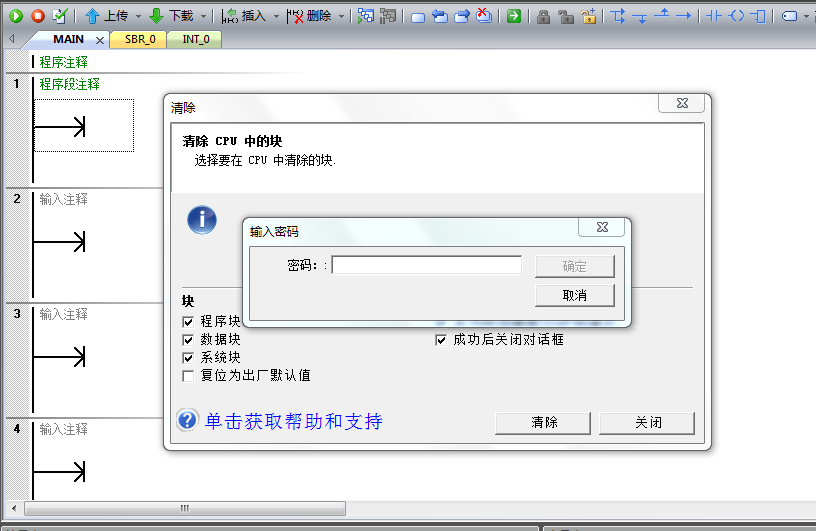Click the Compile program icon
Image resolution: width=816 pixels, height=531 pixels.
pos(60,16)
